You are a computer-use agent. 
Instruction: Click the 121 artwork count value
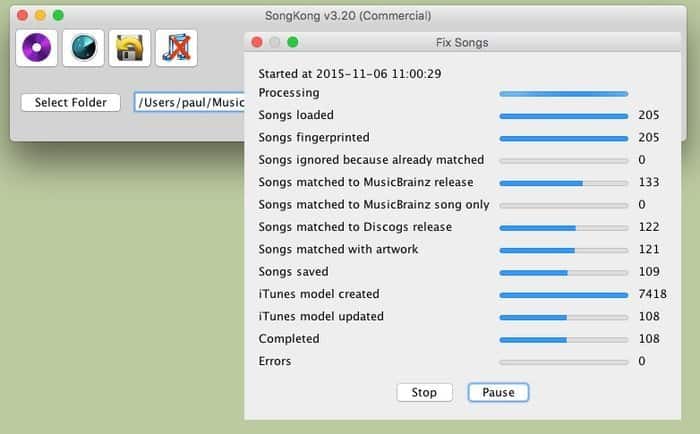tap(649, 249)
